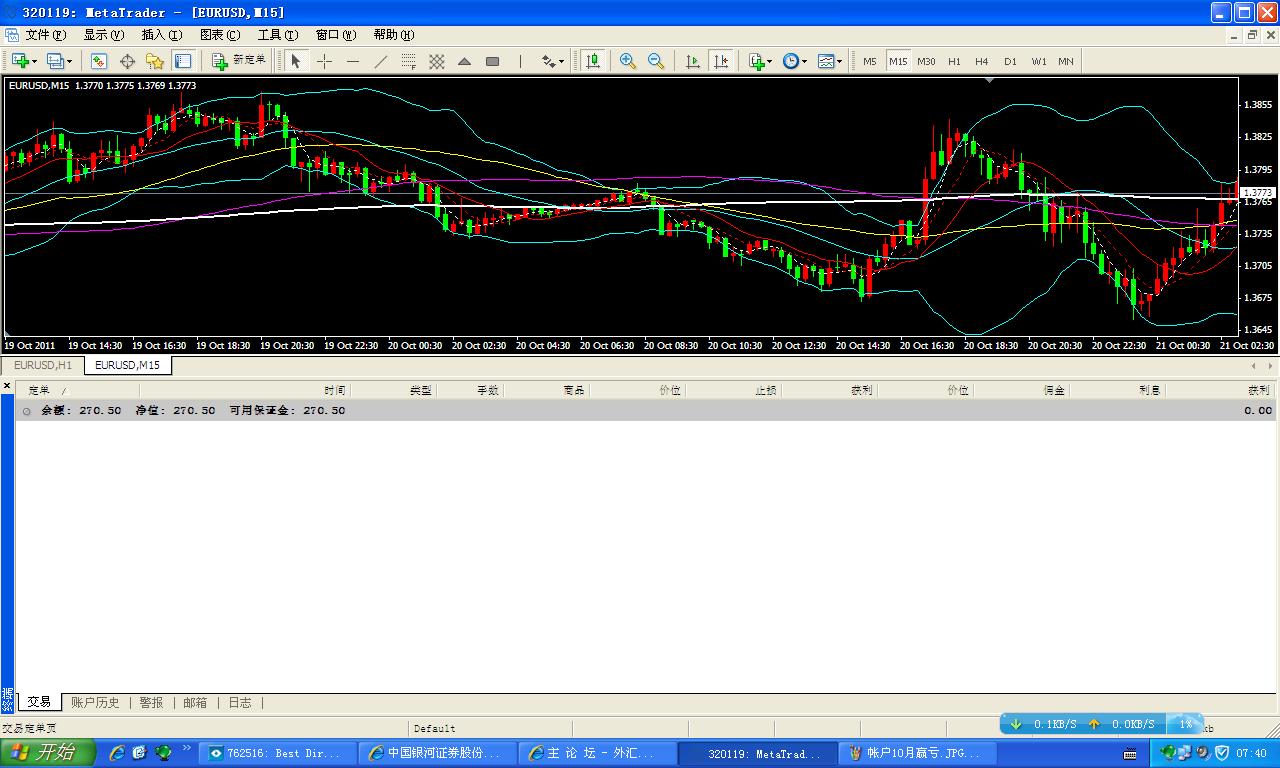Expand the templates dropdown arrow

click(839, 61)
